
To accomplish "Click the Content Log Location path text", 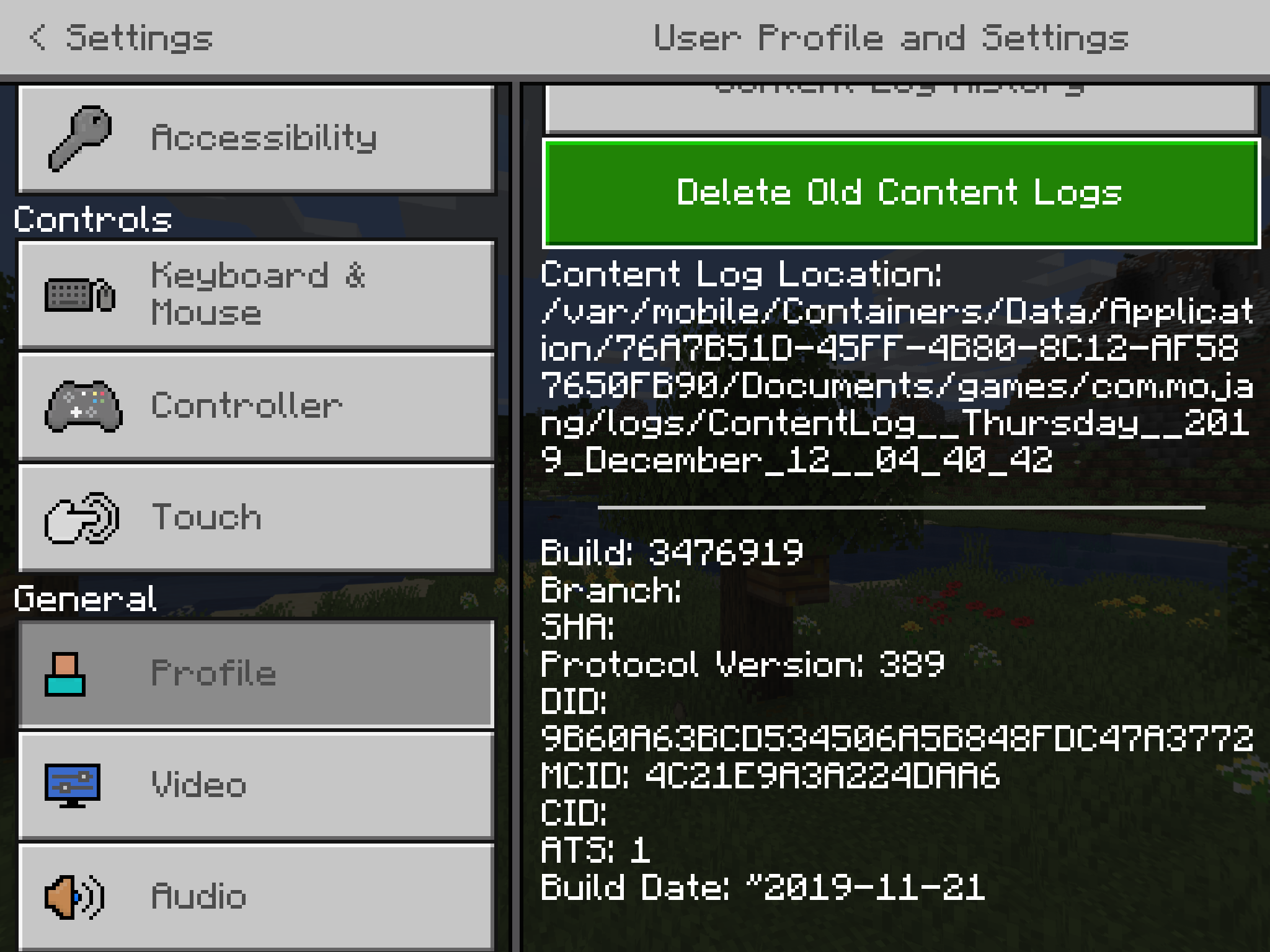I will point(897,385).
